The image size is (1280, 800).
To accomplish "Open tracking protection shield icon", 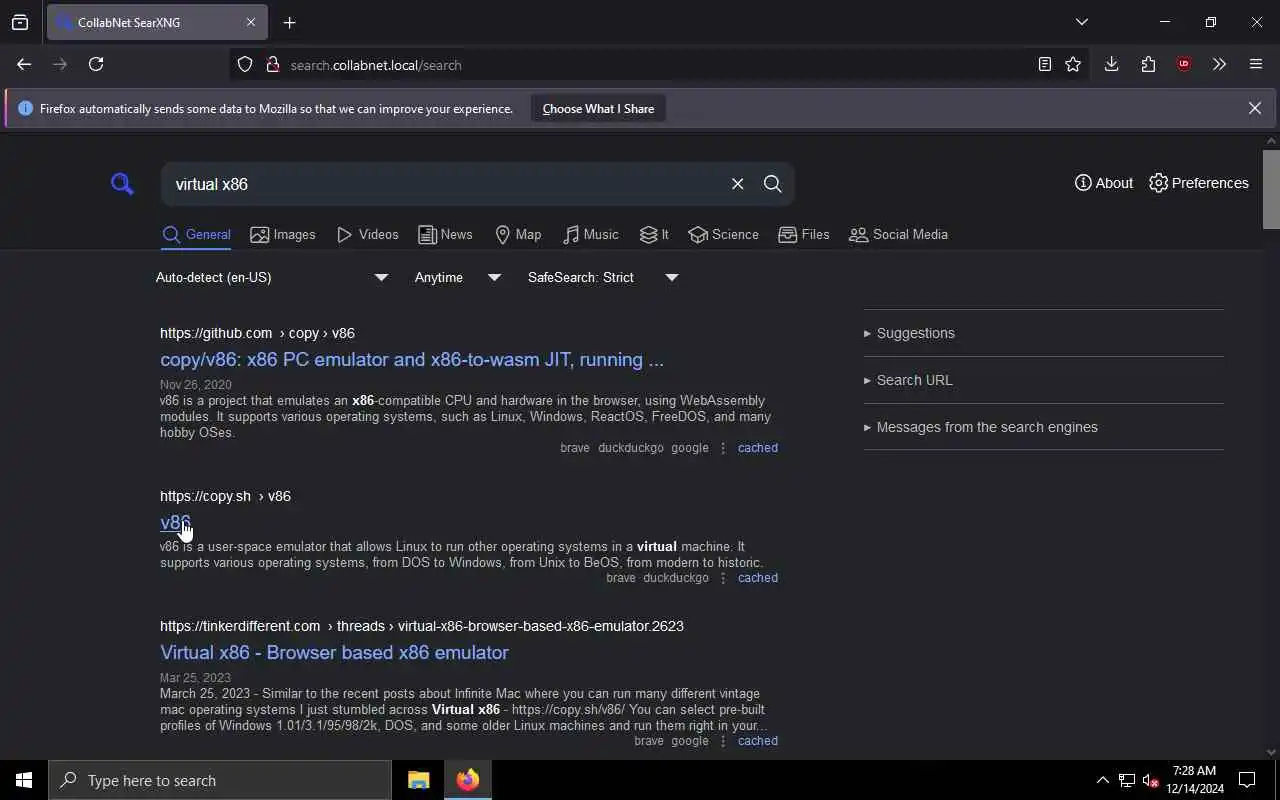I will tap(245, 64).
